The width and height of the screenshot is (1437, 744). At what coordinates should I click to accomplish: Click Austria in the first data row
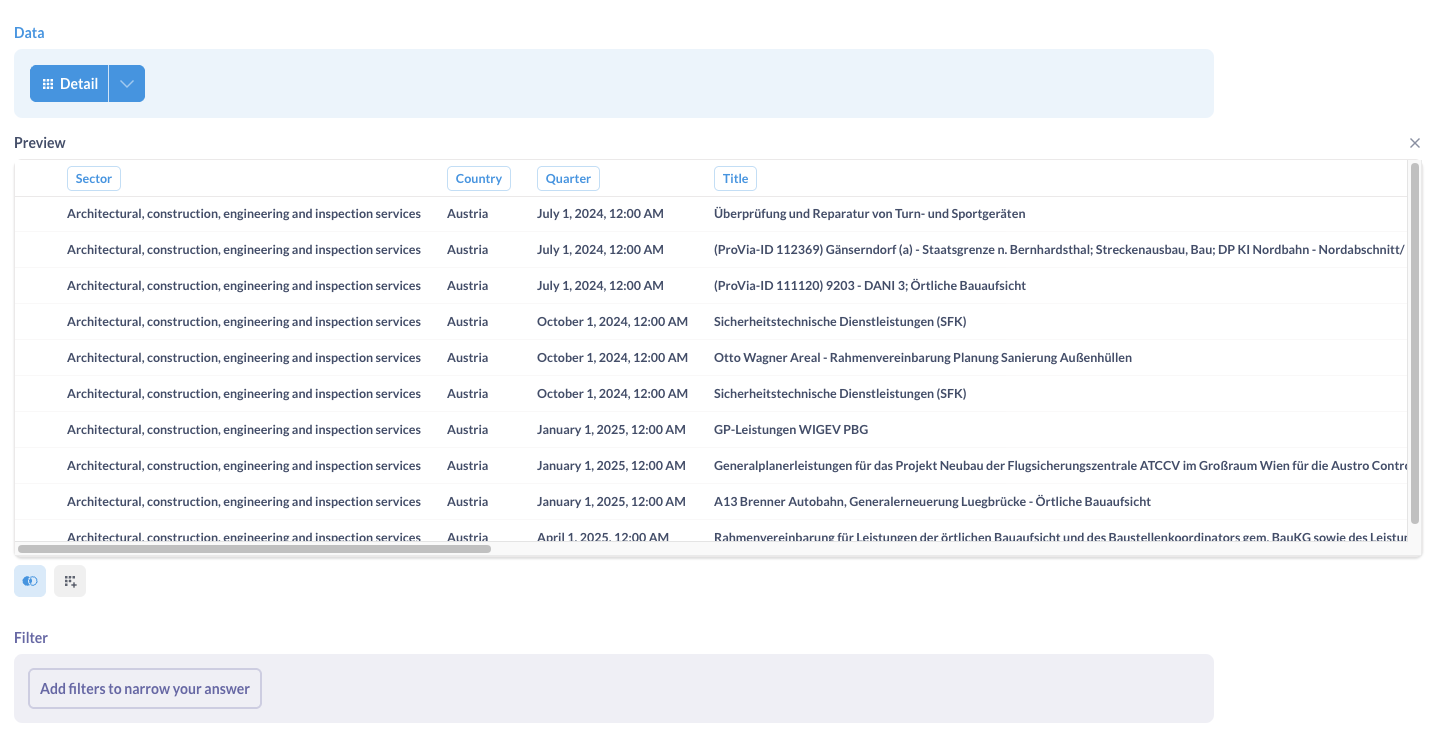(467, 213)
